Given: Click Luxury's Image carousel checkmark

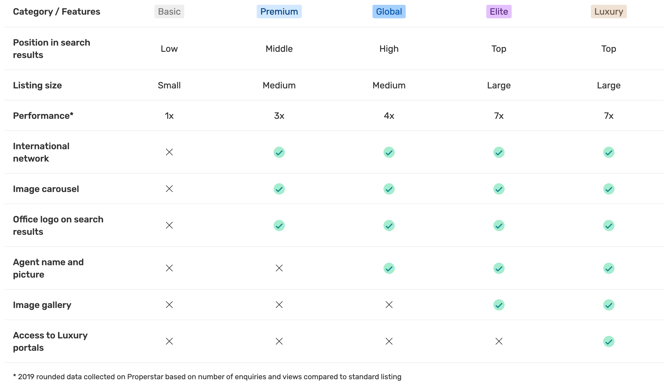Looking at the screenshot, I should 608,189.
